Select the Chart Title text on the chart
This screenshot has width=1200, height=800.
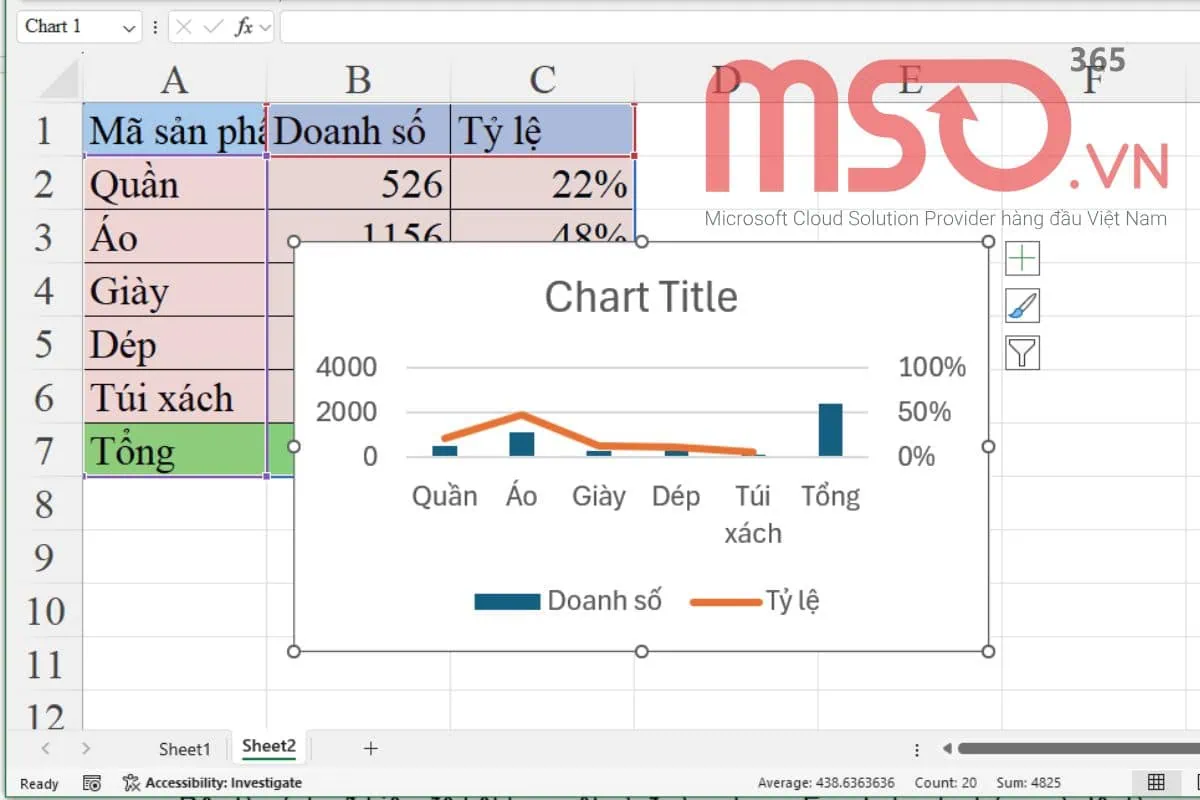coord(641,296)
